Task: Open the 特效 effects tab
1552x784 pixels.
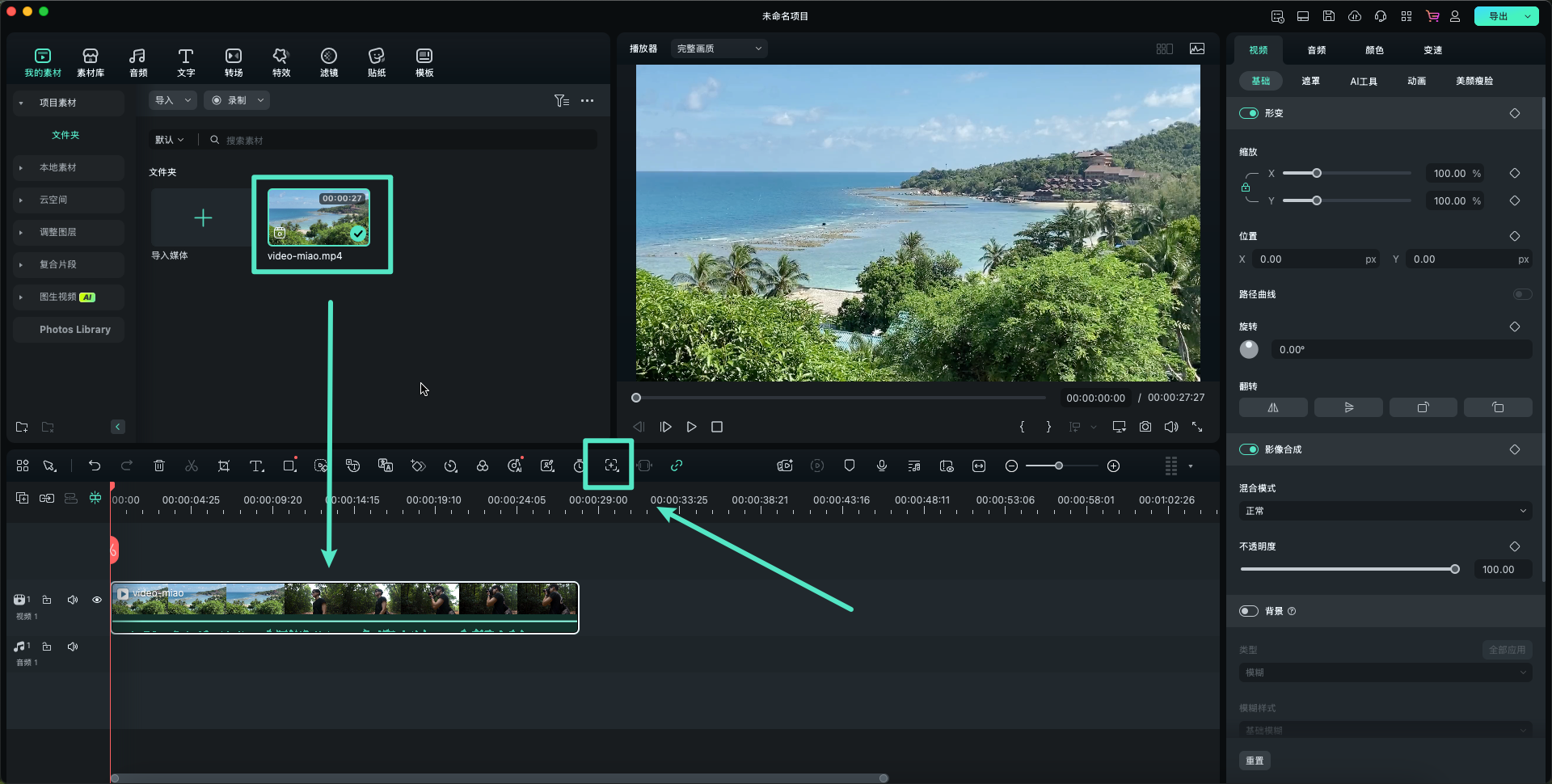Action: click(x=281, y=62)
